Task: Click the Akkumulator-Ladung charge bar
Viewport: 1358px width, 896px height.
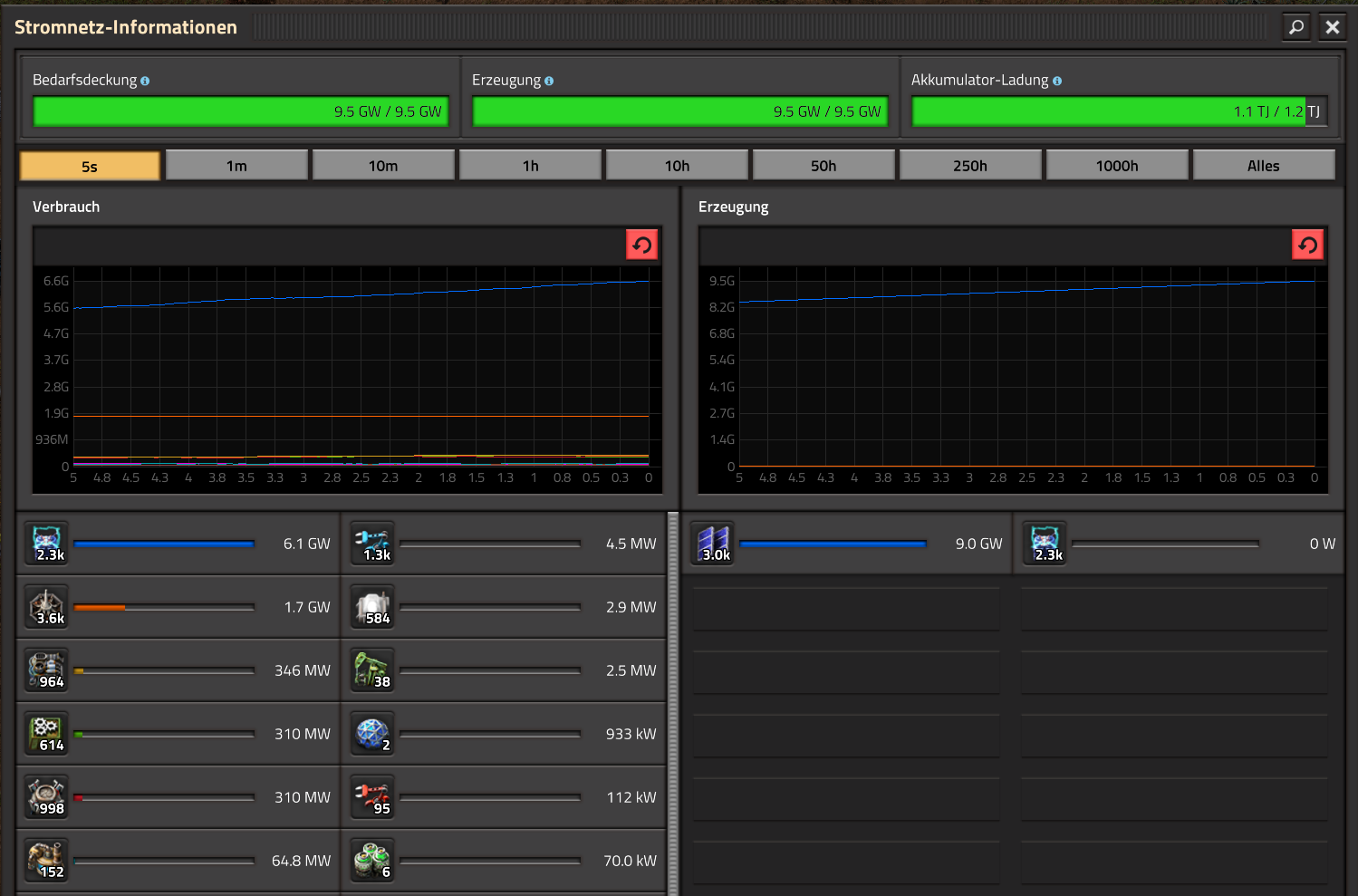Action: (x=1120, y=111)
